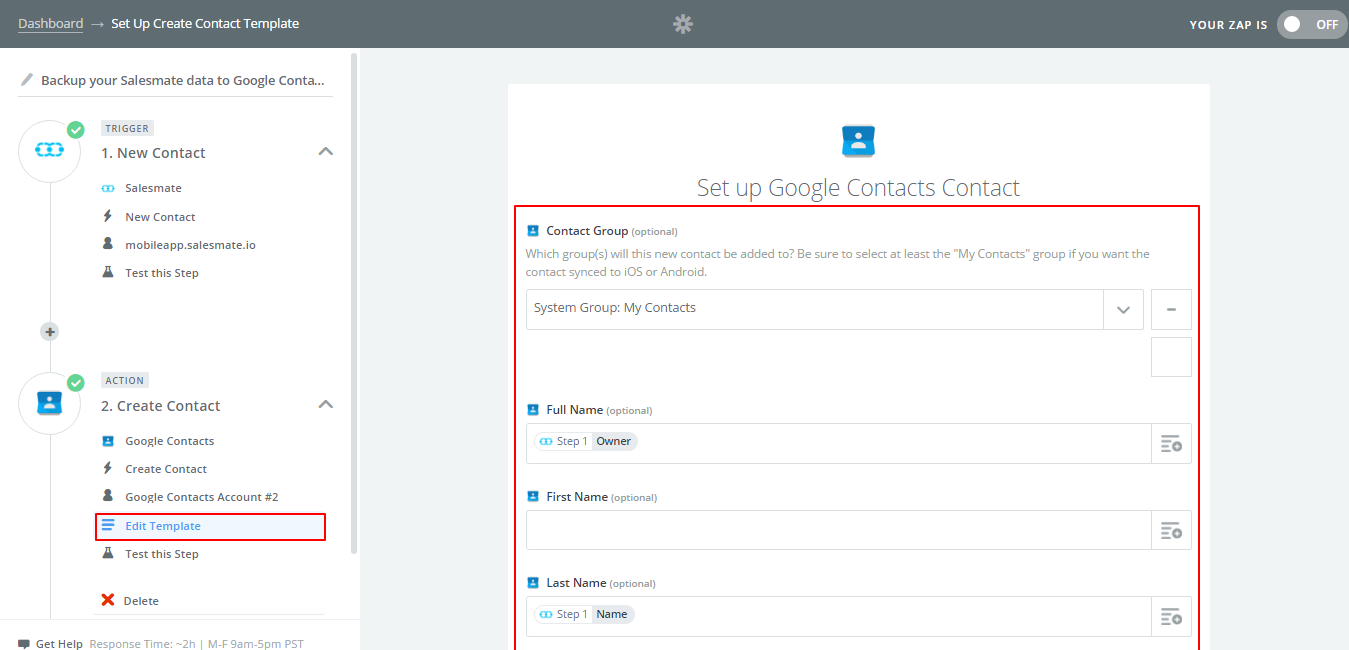The height and width of the screenshot is (650, 1349).
Task: Click the Response Time text in footer
Action: pos(196,644)
